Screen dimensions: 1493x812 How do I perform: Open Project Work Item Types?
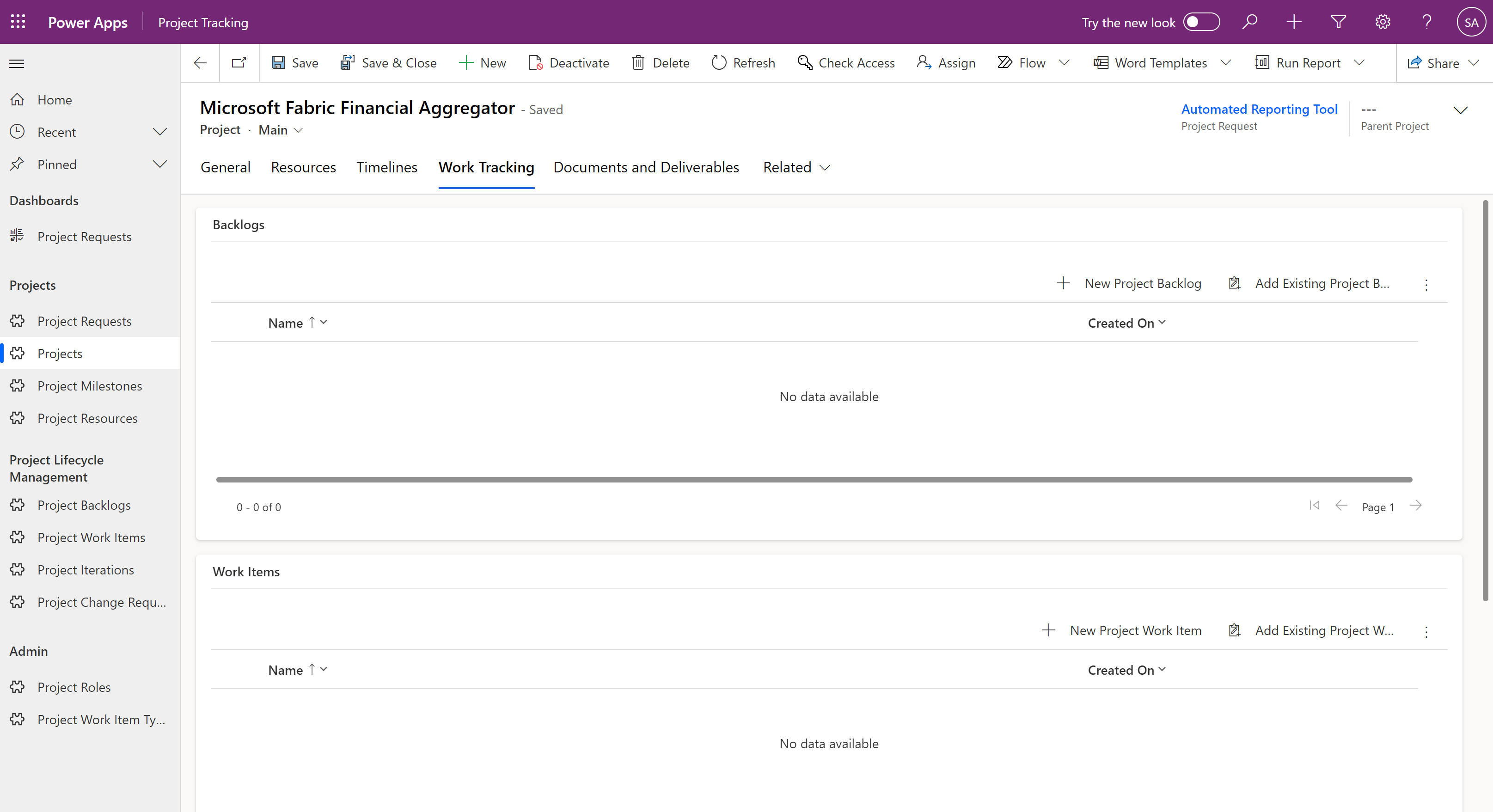[x=91, y=720]
